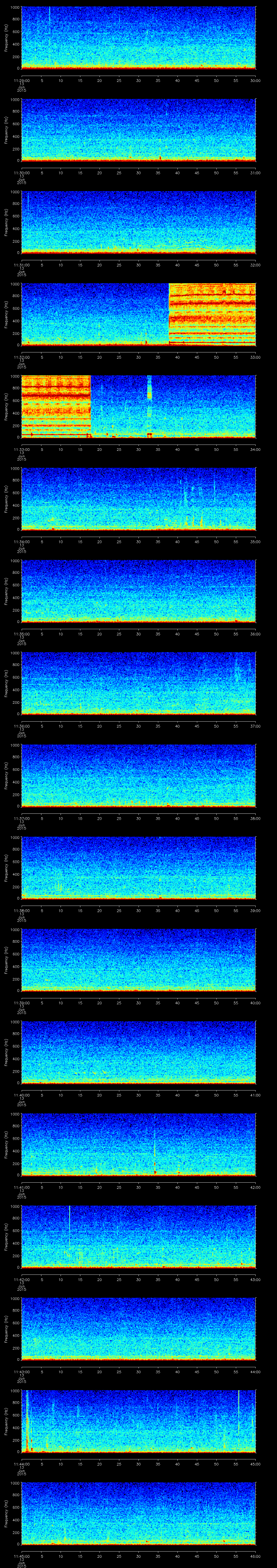Screen dimensions: 277x1568
Task: Click the tick label 15 under the 11:42:00 spectrogram
Action: 80,1279
